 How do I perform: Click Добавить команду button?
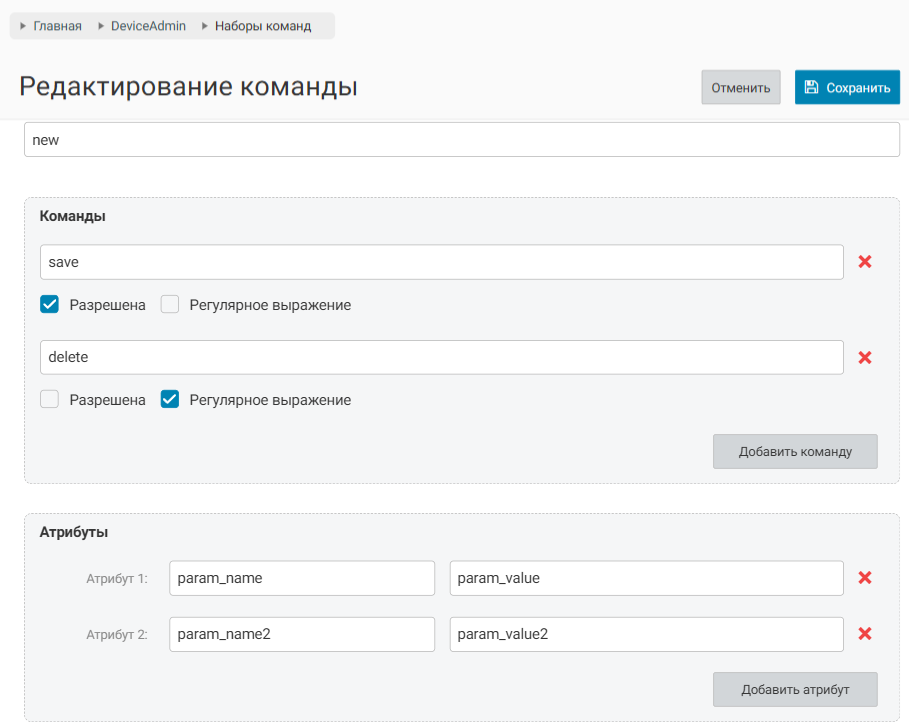click(x=795, y=451)
